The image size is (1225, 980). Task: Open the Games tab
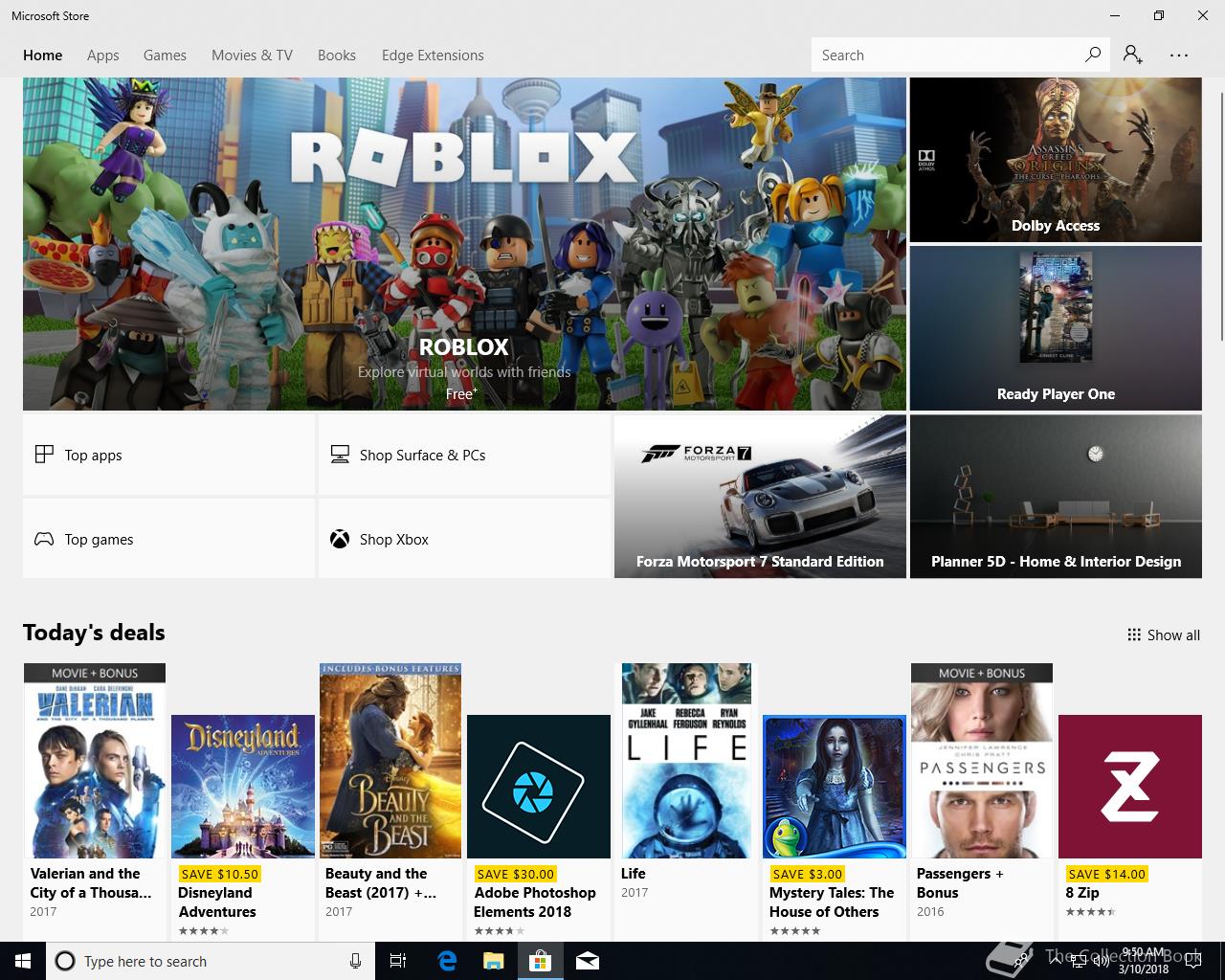[165, 56]
